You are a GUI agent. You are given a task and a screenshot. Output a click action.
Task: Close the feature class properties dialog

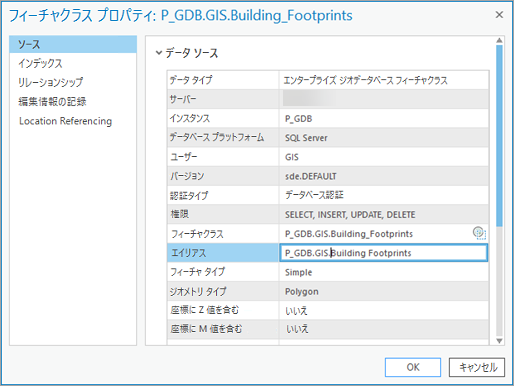coord(499,15)
